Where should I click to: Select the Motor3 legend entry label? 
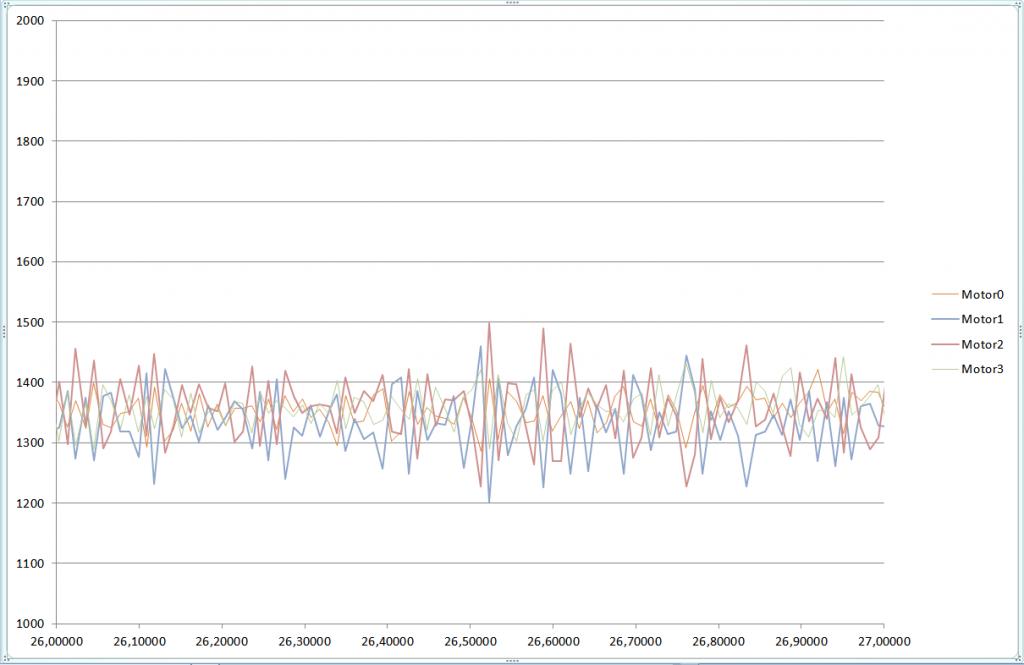tap(982, 370)
